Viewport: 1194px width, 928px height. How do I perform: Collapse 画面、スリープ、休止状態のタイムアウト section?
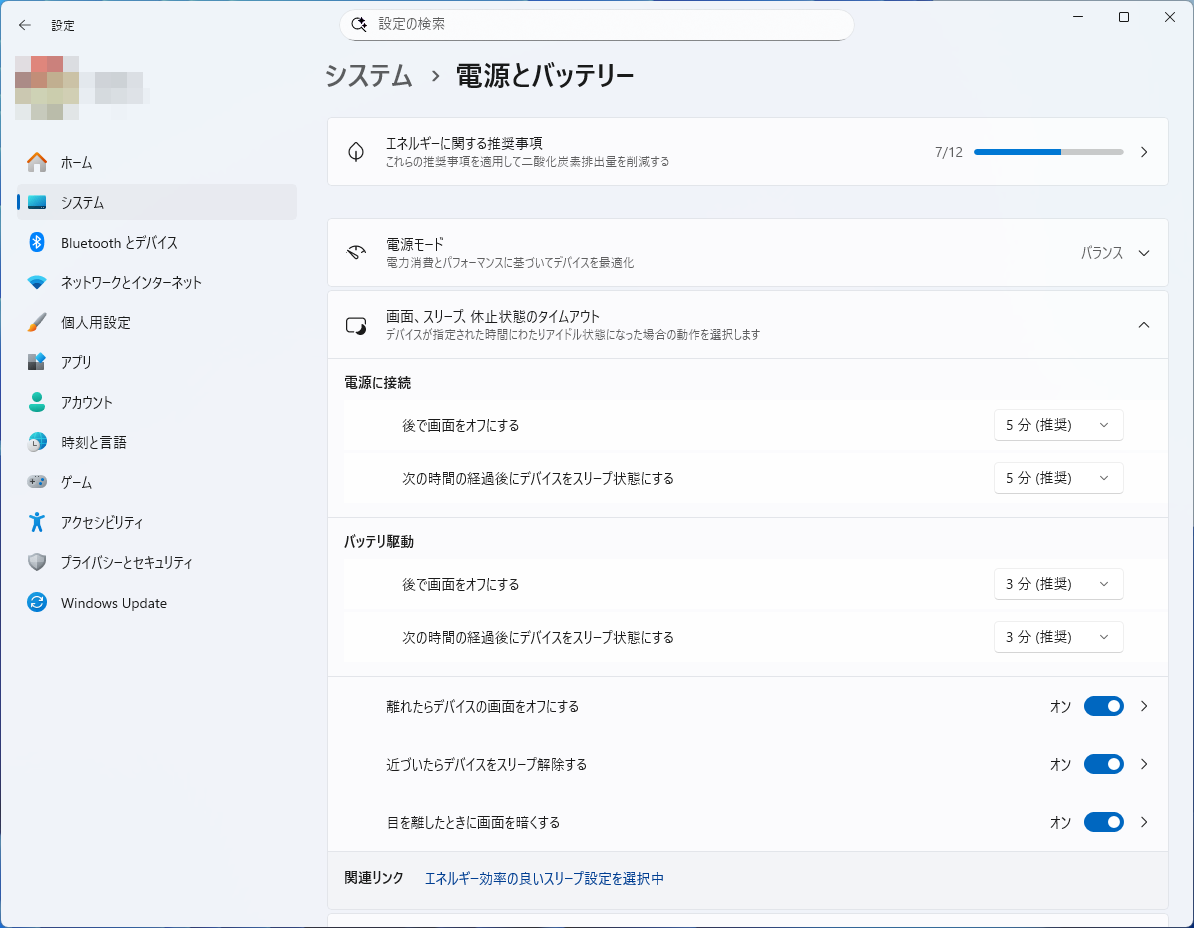(1143, 325)
